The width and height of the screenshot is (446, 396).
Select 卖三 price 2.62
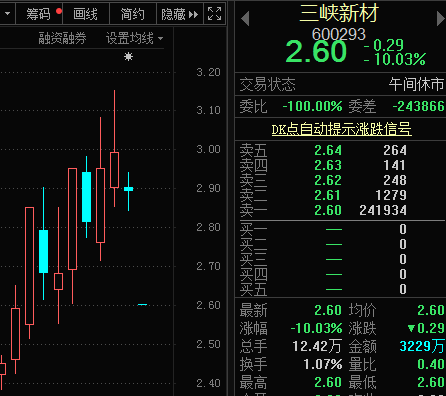tap(328, 180)
